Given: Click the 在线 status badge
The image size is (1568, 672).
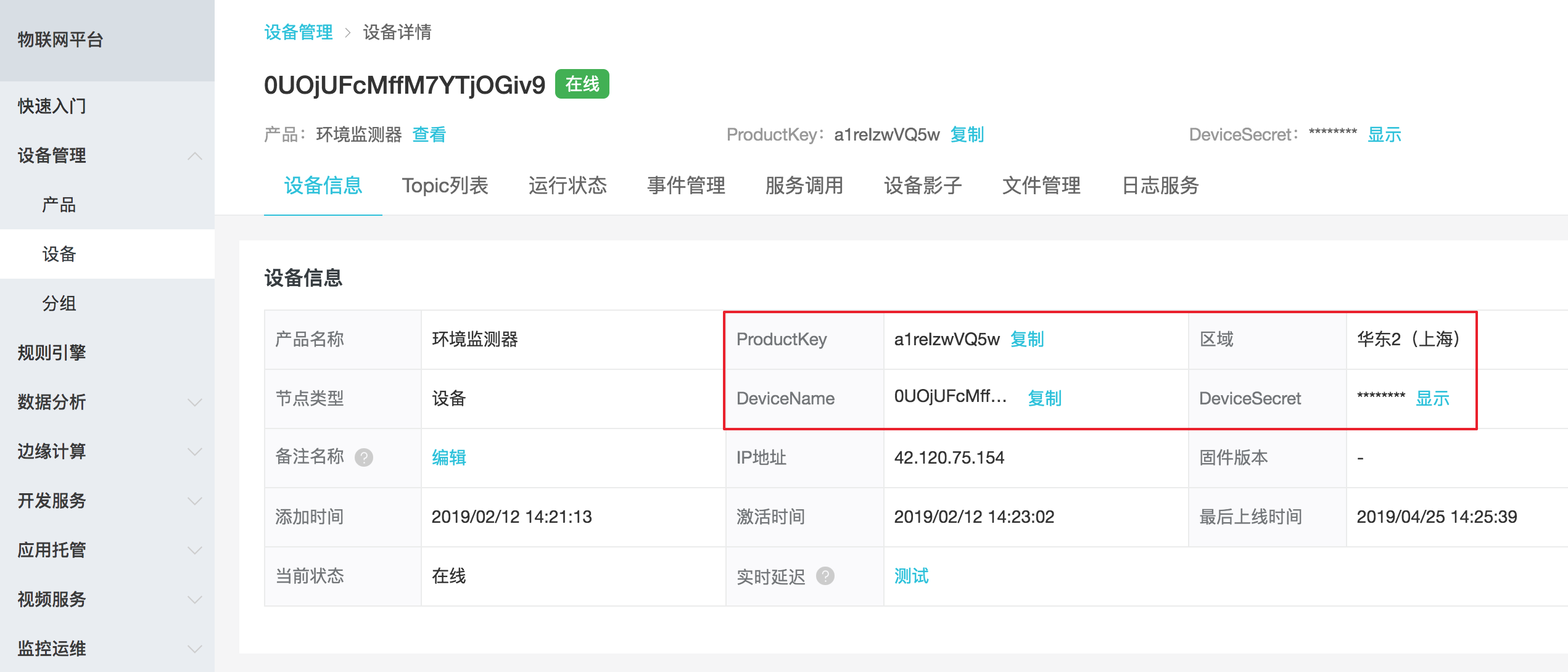Looking at the screenshot, I should point(582,84).
